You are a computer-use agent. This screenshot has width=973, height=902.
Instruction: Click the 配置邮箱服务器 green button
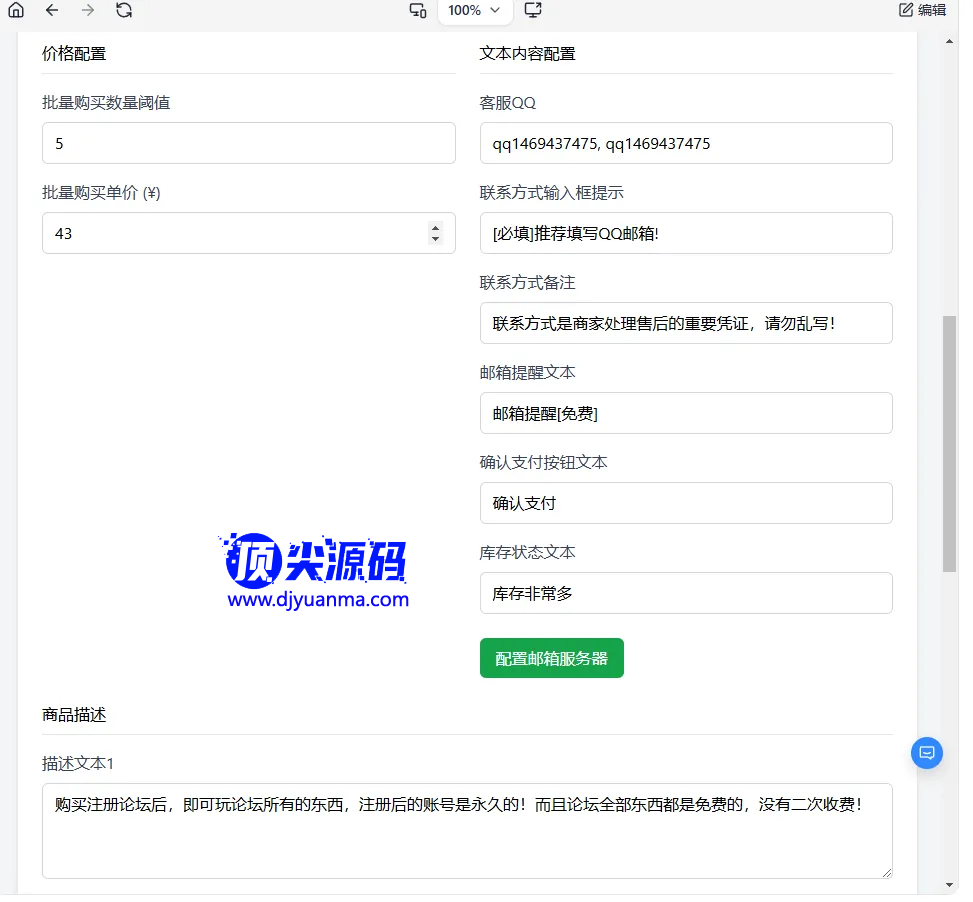pyautogui.click(x=551, y=659)
